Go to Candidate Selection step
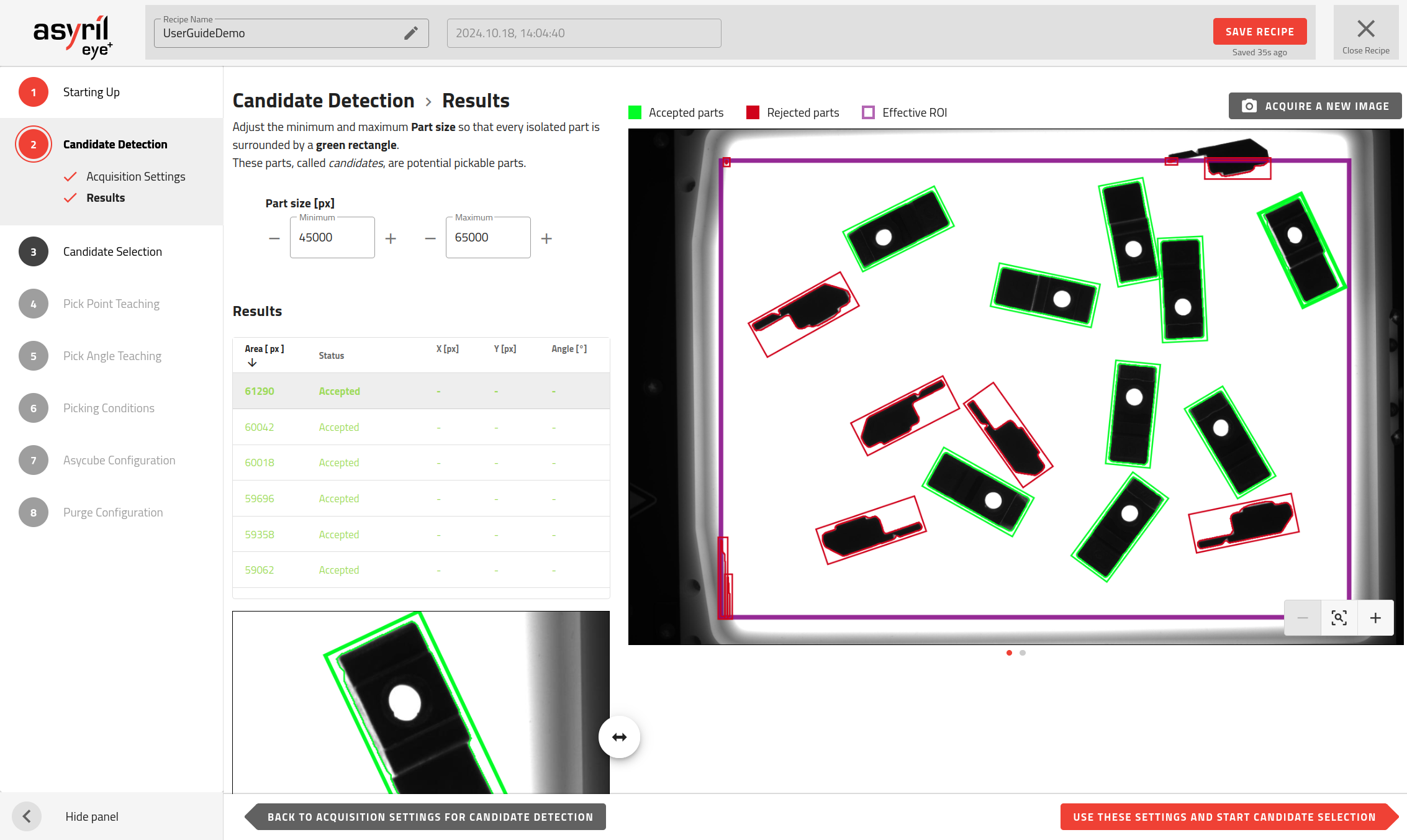The image size is (1407, 840). pos(112,251)
